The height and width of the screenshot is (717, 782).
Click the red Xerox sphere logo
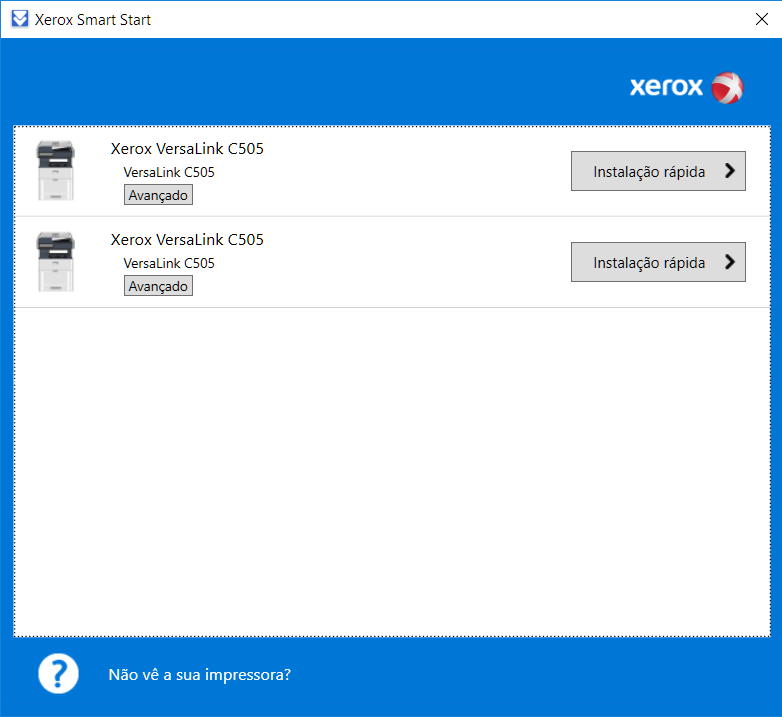[727, 87]
